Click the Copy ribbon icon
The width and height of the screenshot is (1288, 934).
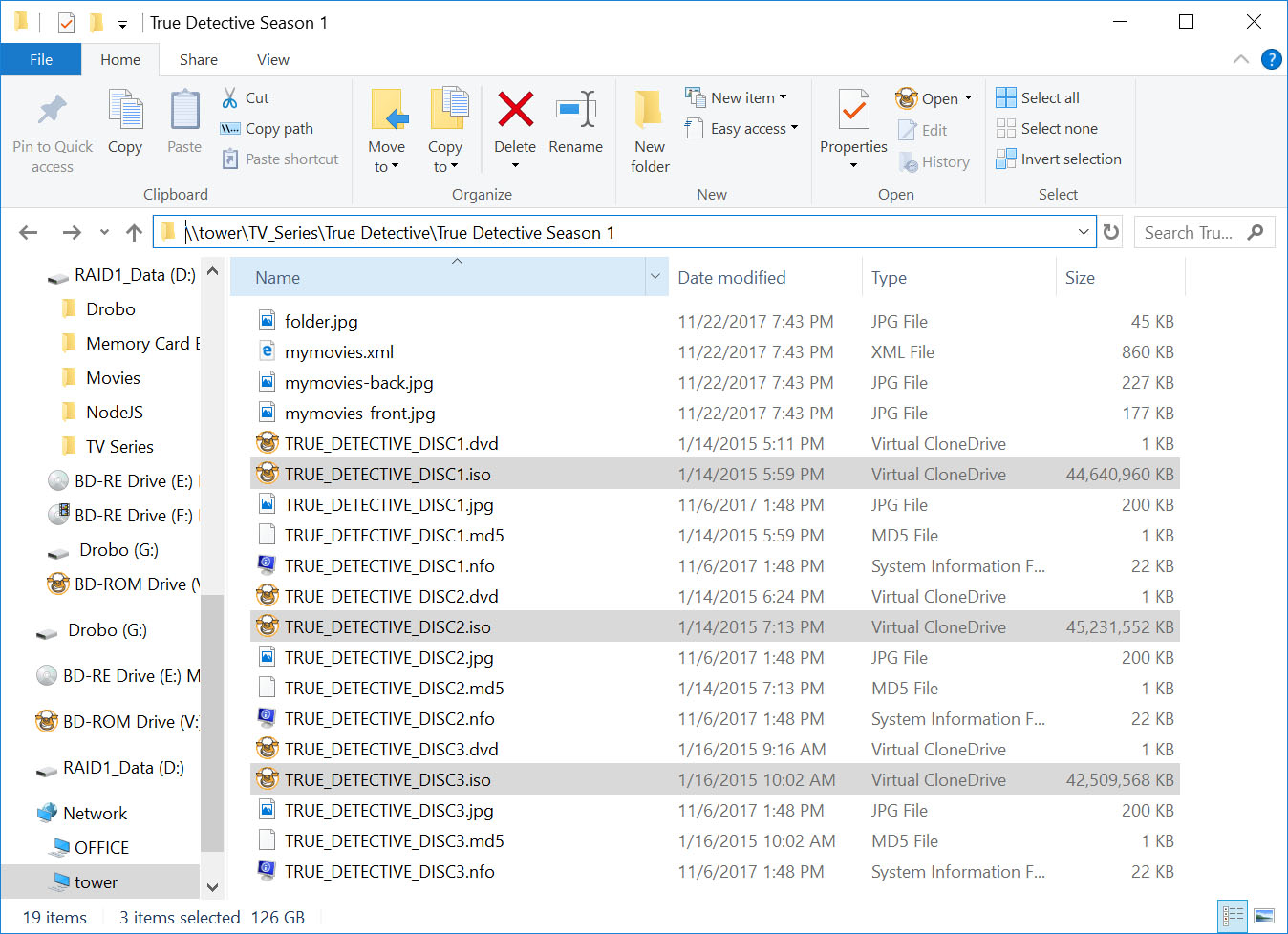point(125,110)
